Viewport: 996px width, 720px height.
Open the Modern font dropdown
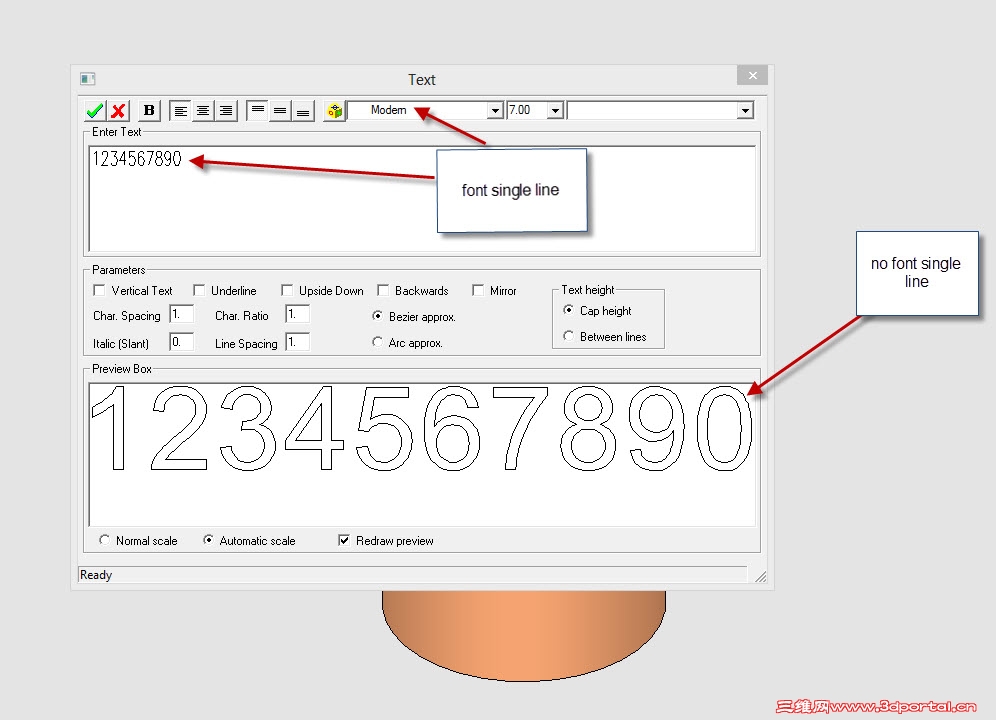pos(495,111)
